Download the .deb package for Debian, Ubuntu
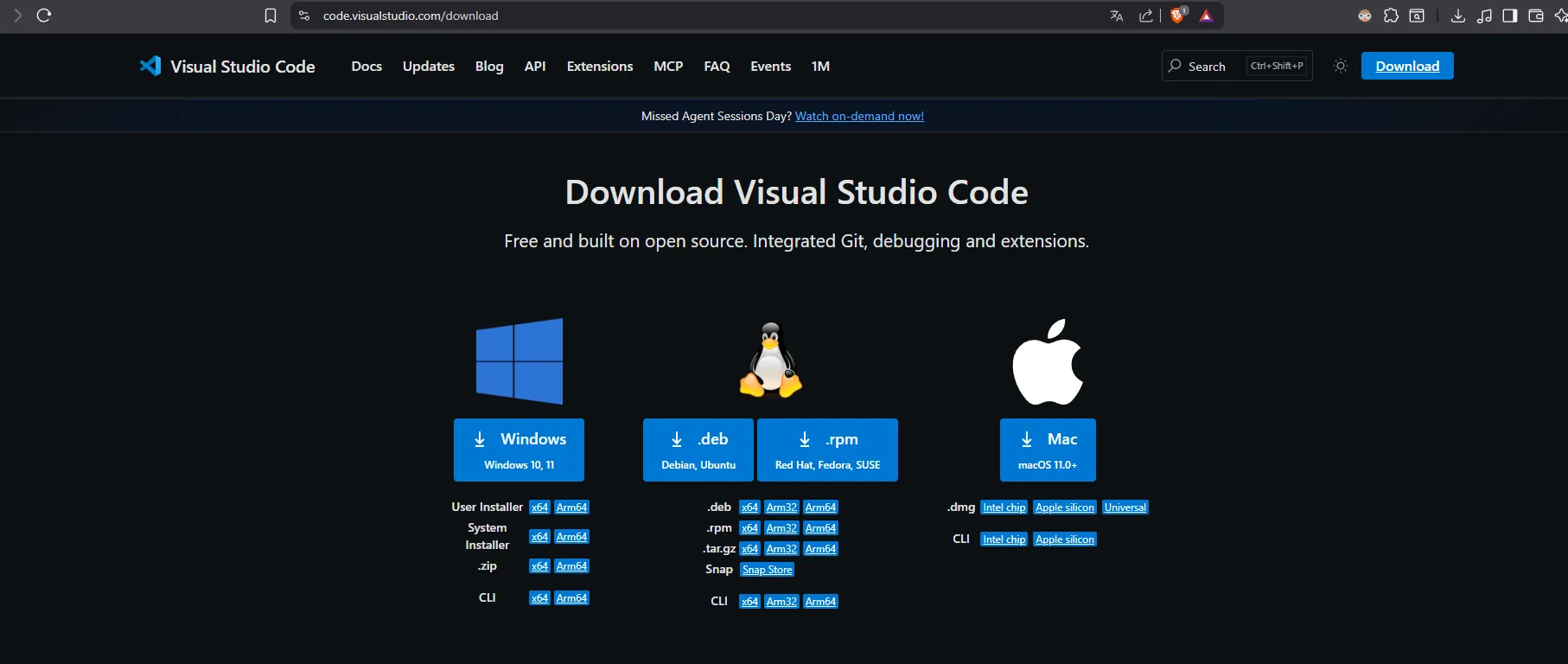 coord(698,450)
